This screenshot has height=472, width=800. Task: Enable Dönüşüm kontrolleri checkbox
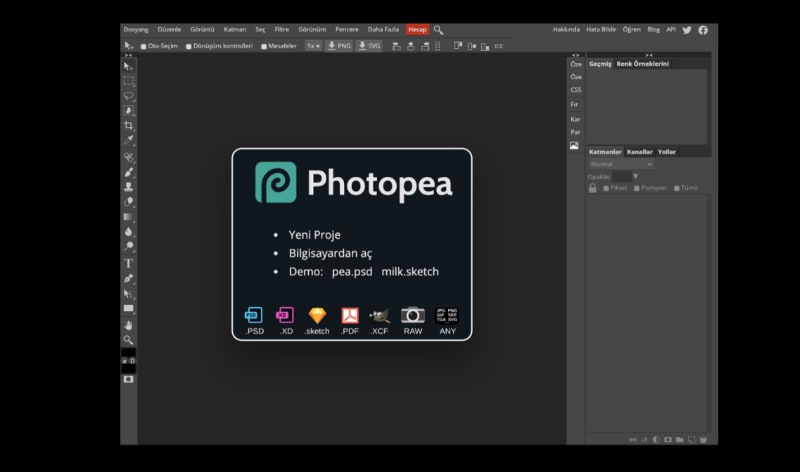coord(189,46)
